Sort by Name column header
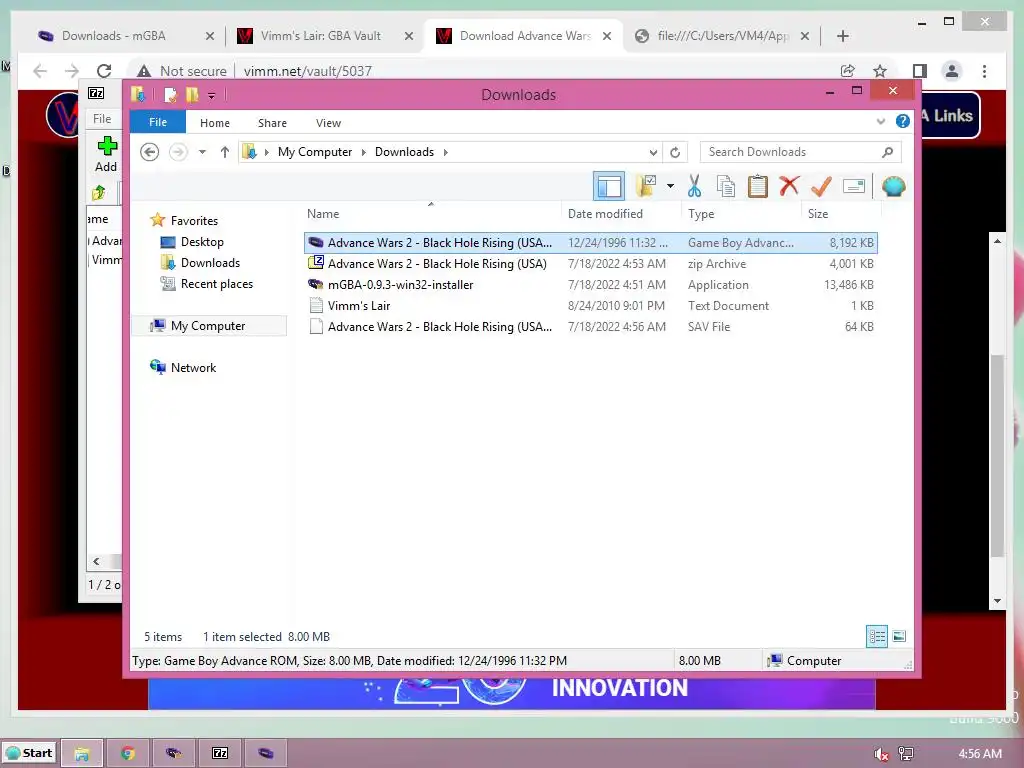This screenshot has width=1024, height=768. point(323,214)
